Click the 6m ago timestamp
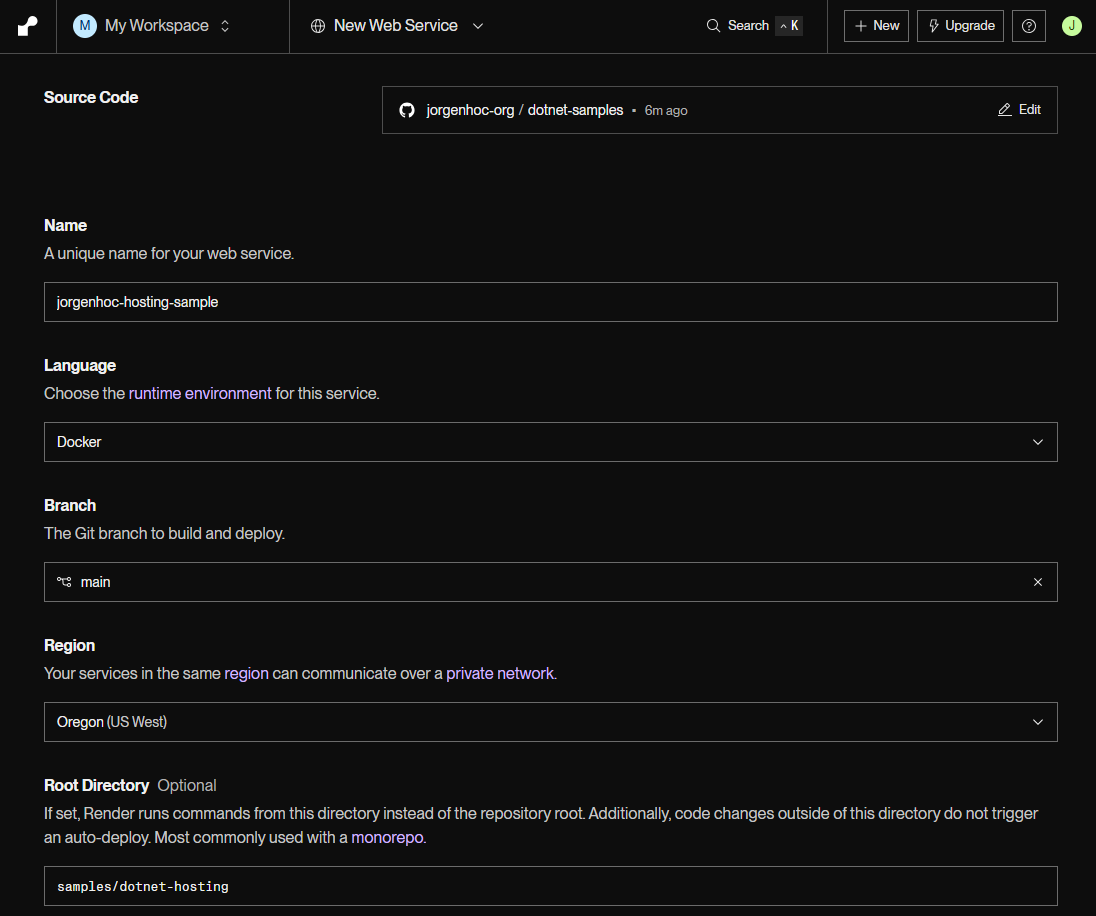The image size is (1096, 916). click(x=665, y=110)
